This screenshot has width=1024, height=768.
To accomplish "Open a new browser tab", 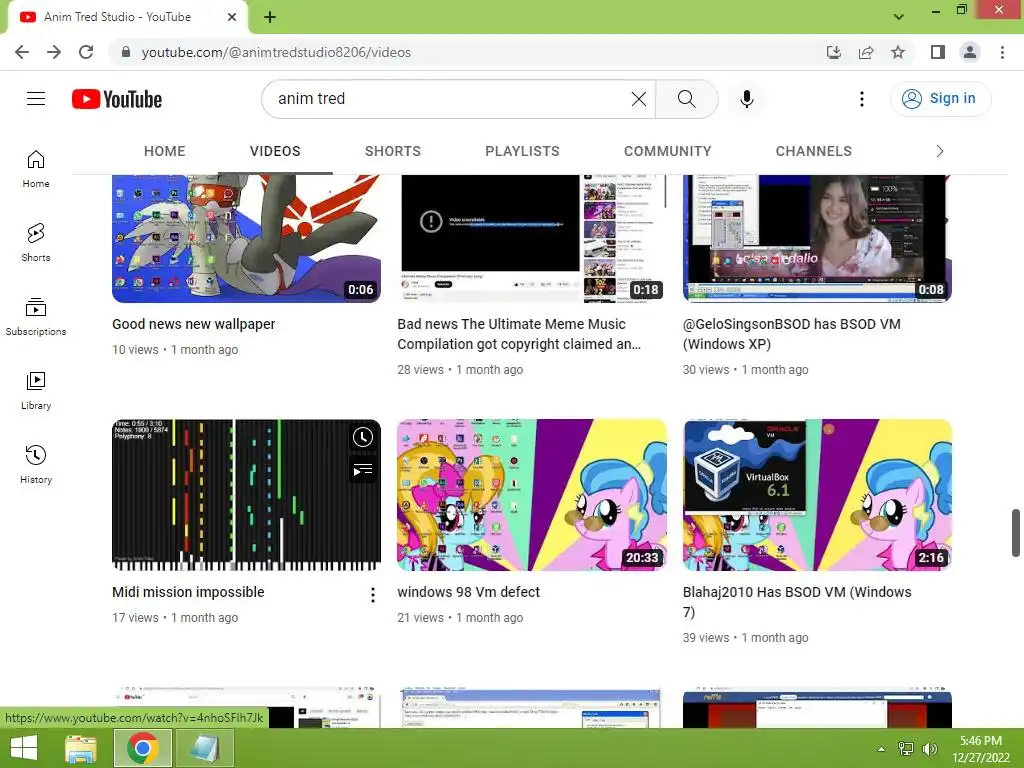I will click(270, 17).
